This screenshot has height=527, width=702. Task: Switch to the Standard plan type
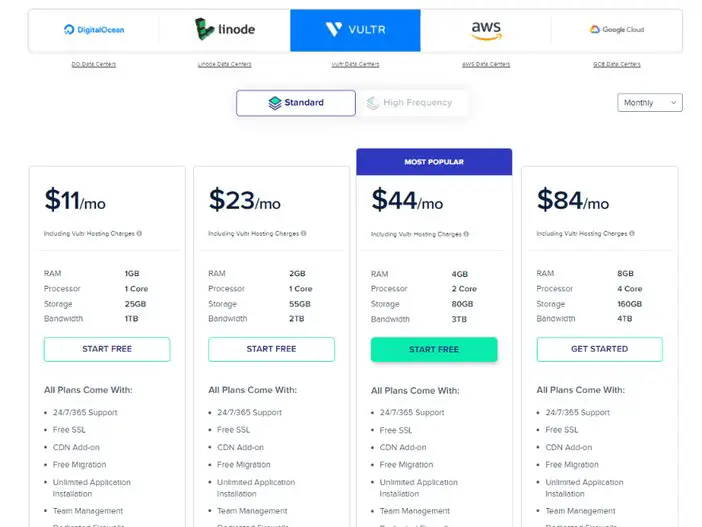[296, 103]
